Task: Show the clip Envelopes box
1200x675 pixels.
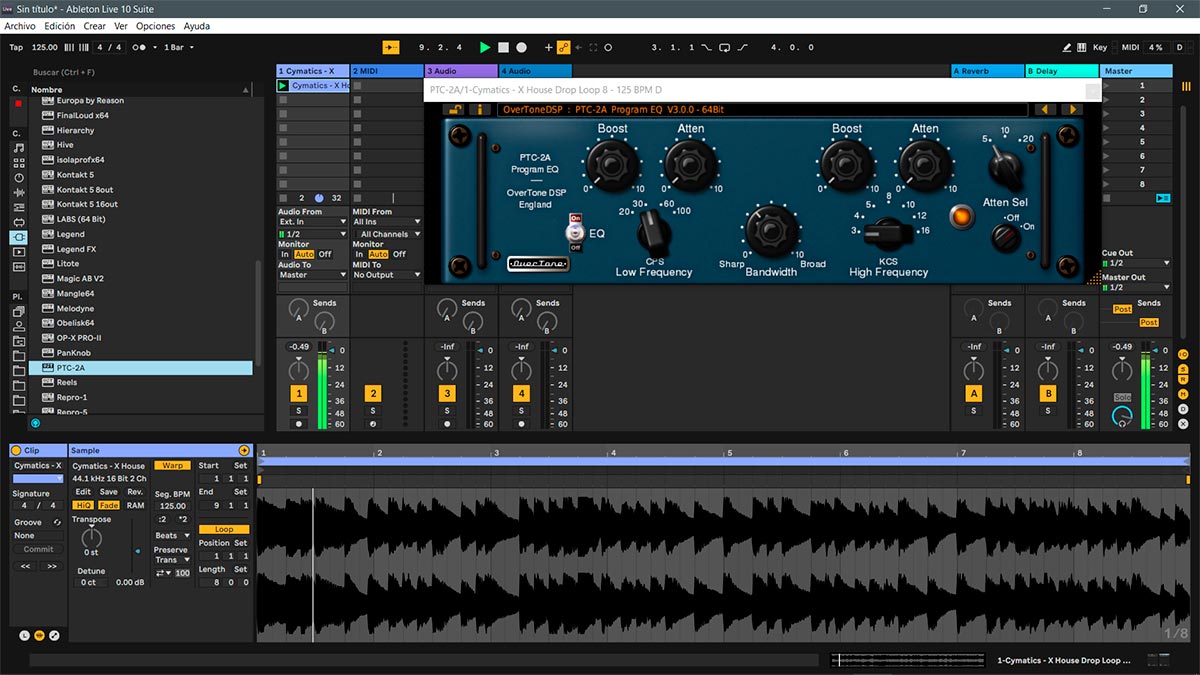Action: (x=54, y=637)
